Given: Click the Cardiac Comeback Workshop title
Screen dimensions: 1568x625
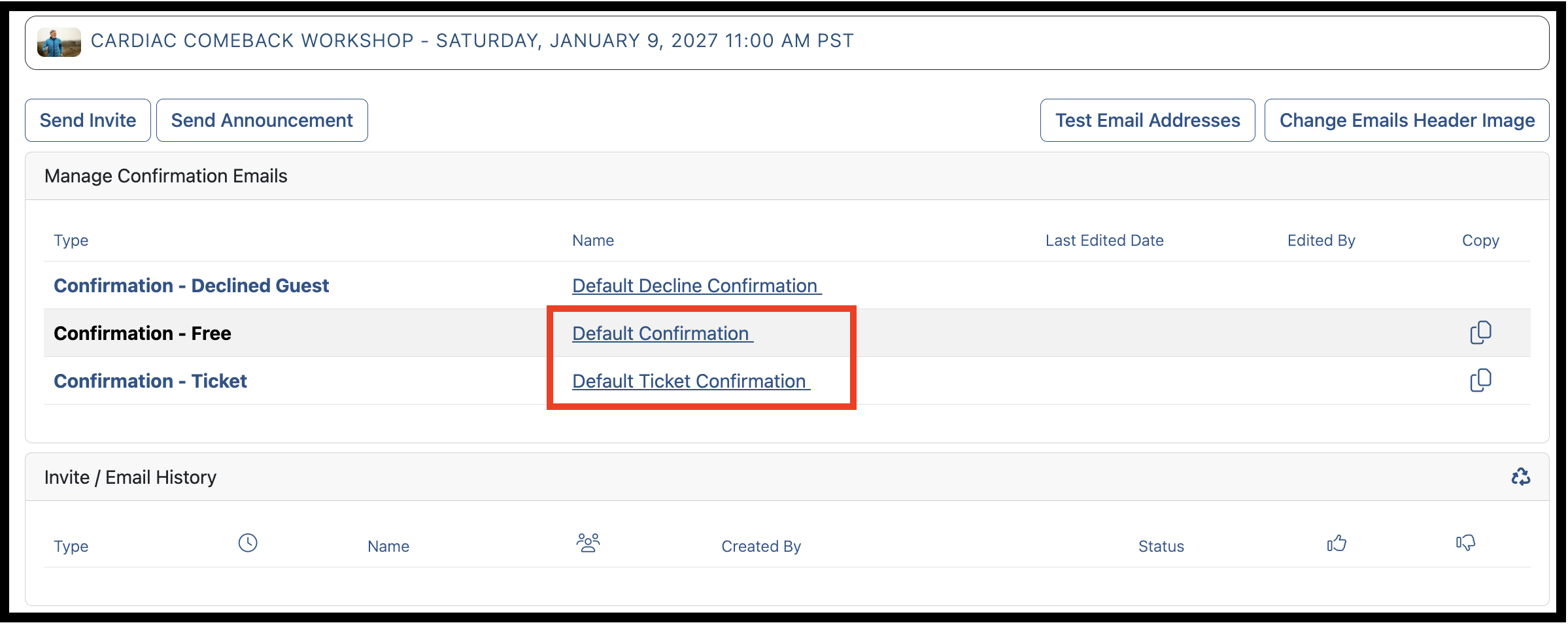Looking at the screenshot, I should point(472,41).
